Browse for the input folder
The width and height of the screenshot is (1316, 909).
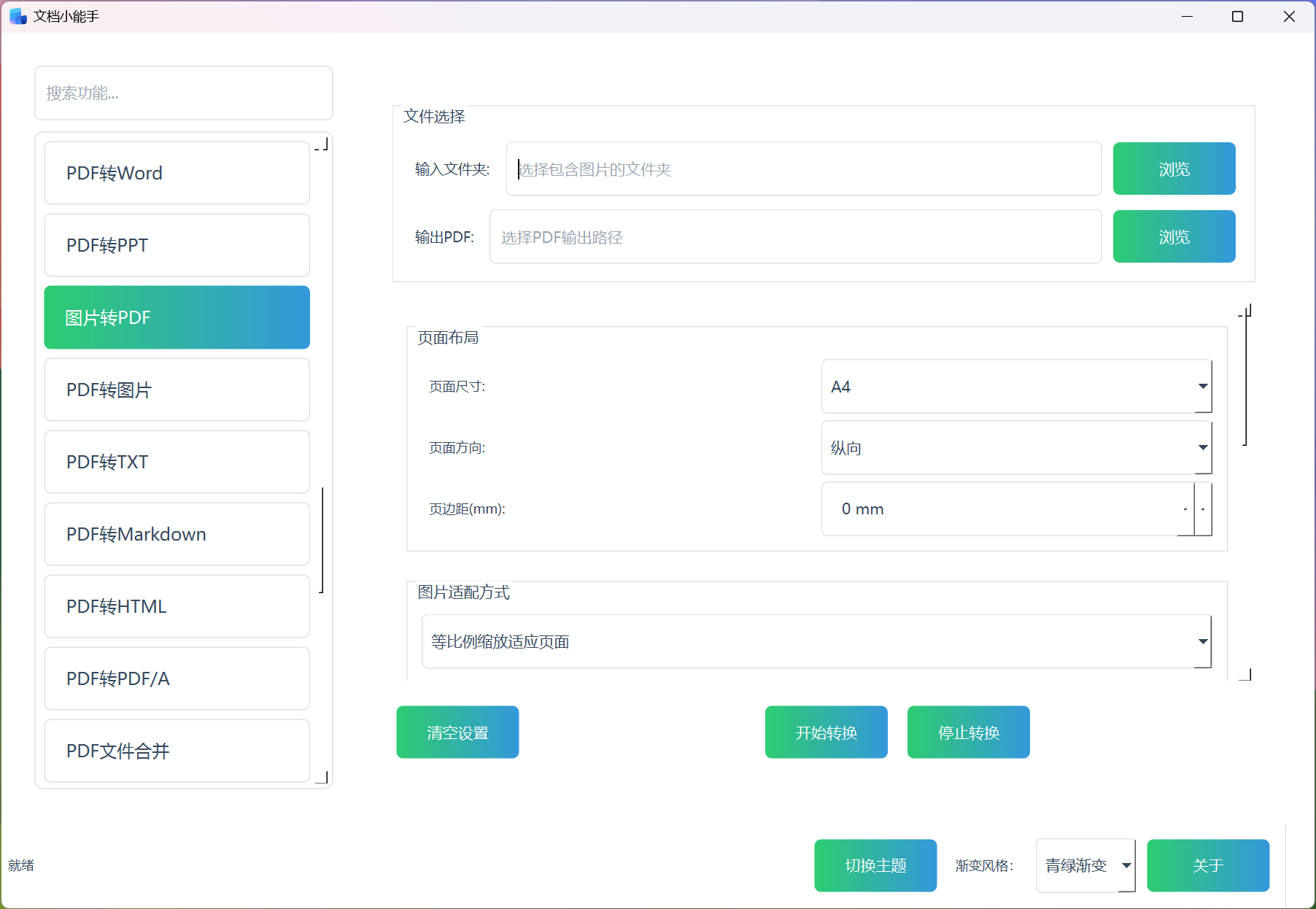click(x=1173, y=169)
